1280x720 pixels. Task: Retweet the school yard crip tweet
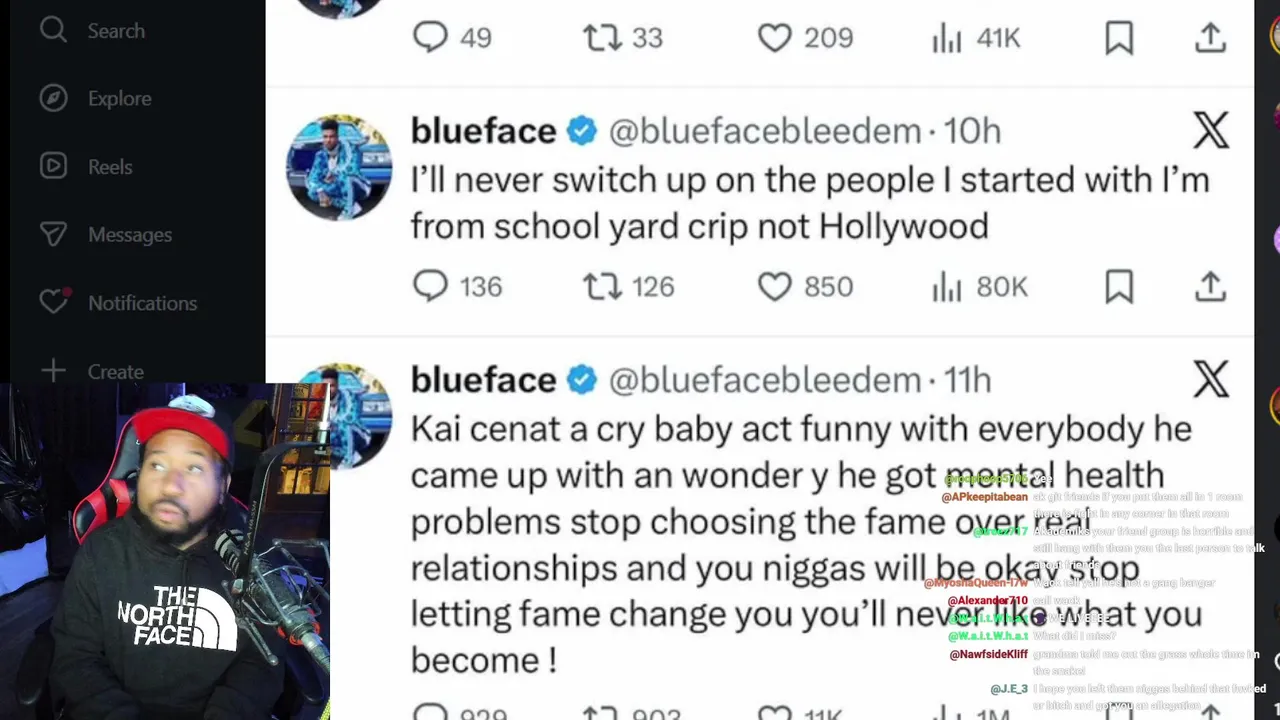(602, 287)
